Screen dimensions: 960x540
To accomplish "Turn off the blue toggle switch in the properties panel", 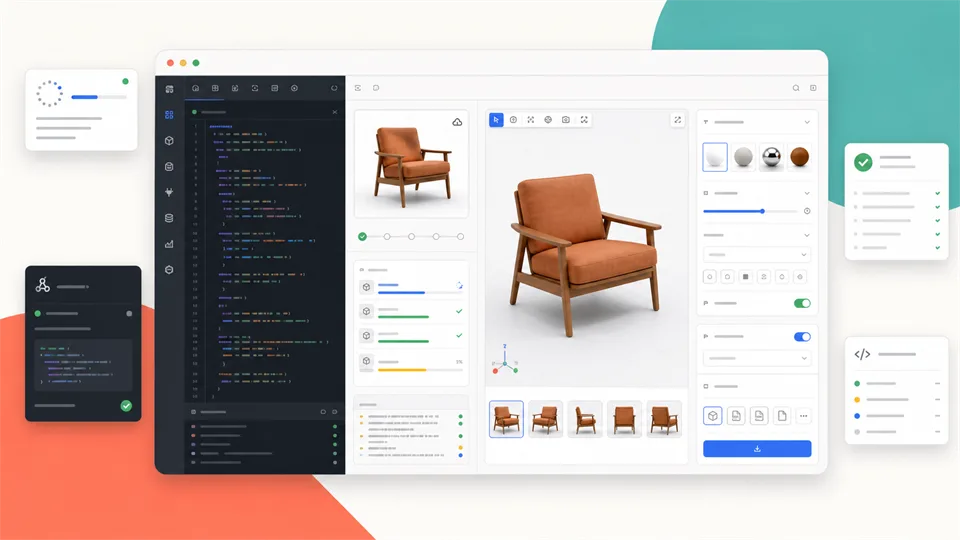I will click(802, 337).
